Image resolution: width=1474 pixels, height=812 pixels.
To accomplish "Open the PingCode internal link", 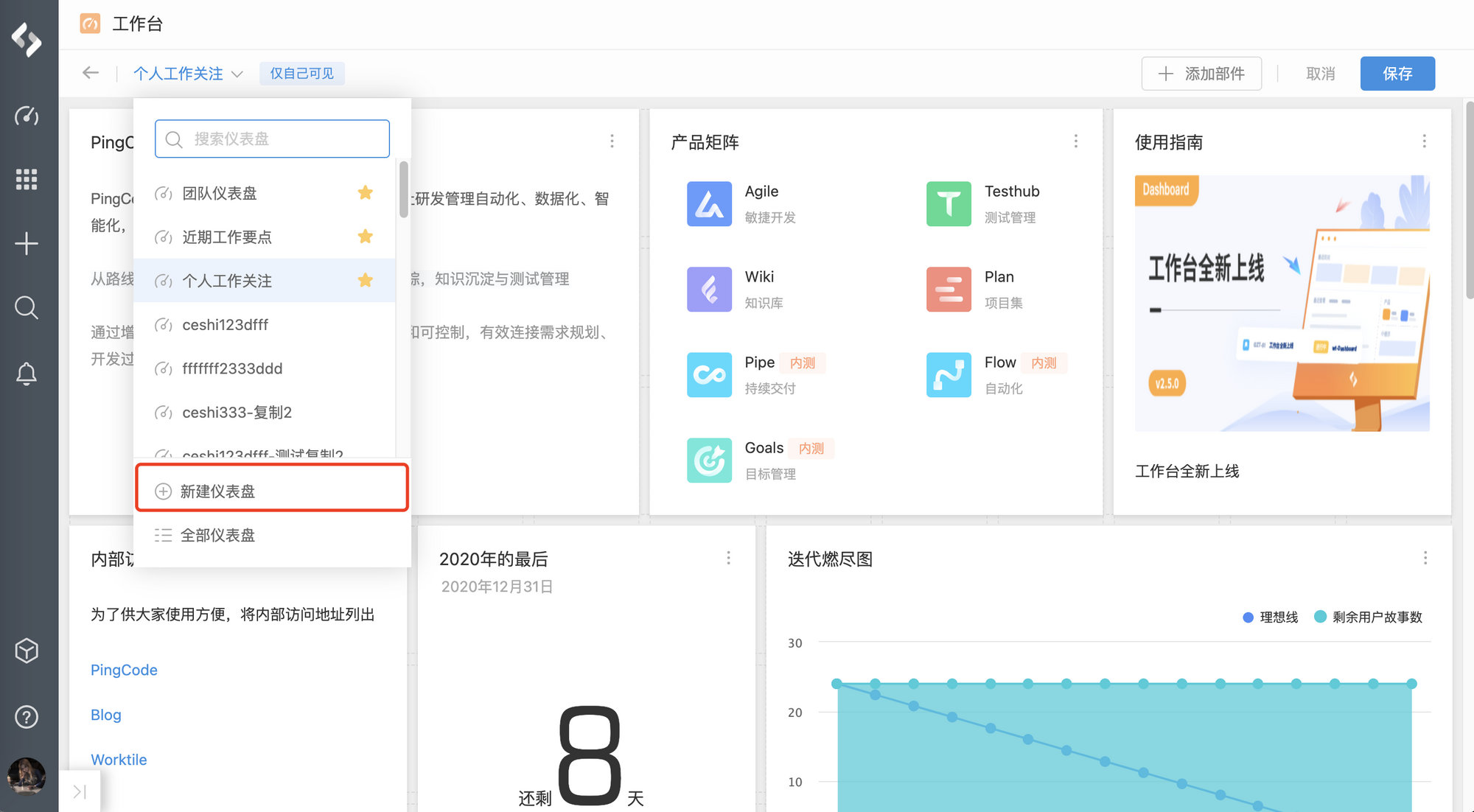I will click(124, 670).
